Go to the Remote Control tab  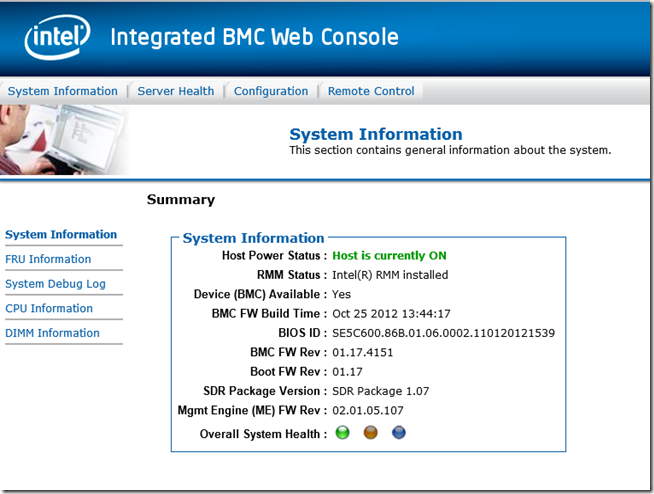click(371, 91)
